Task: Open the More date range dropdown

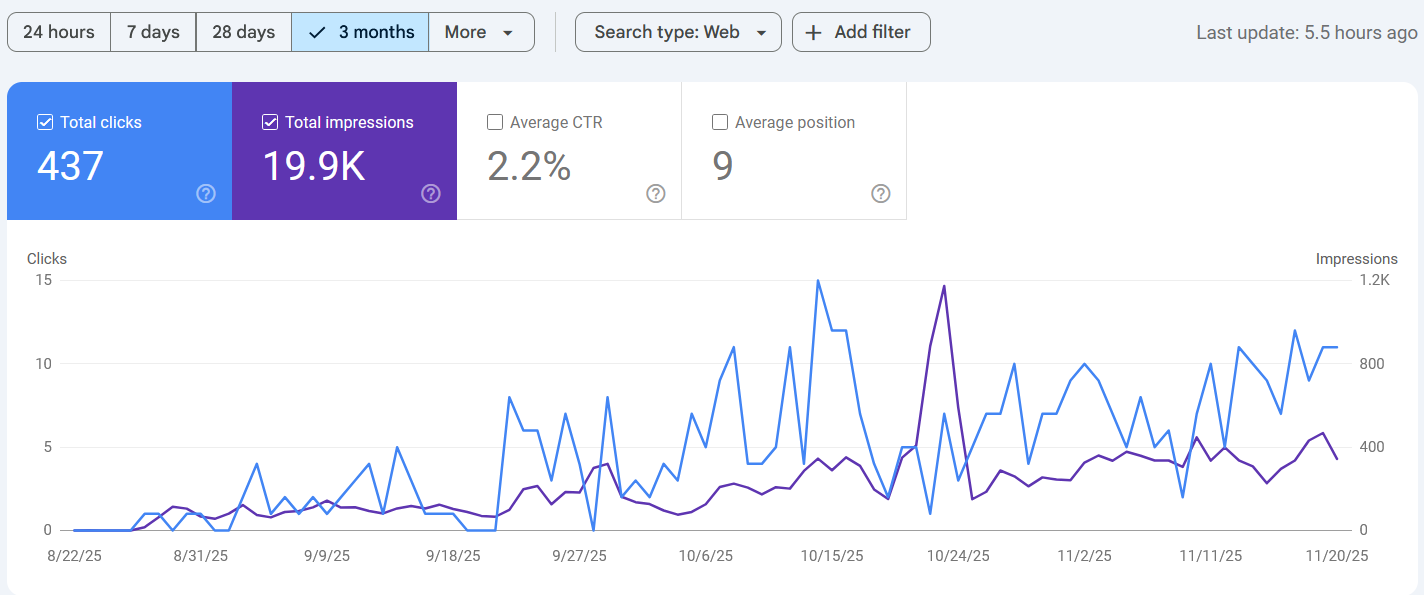Action: pyautogui.click(x=481, y=32)
